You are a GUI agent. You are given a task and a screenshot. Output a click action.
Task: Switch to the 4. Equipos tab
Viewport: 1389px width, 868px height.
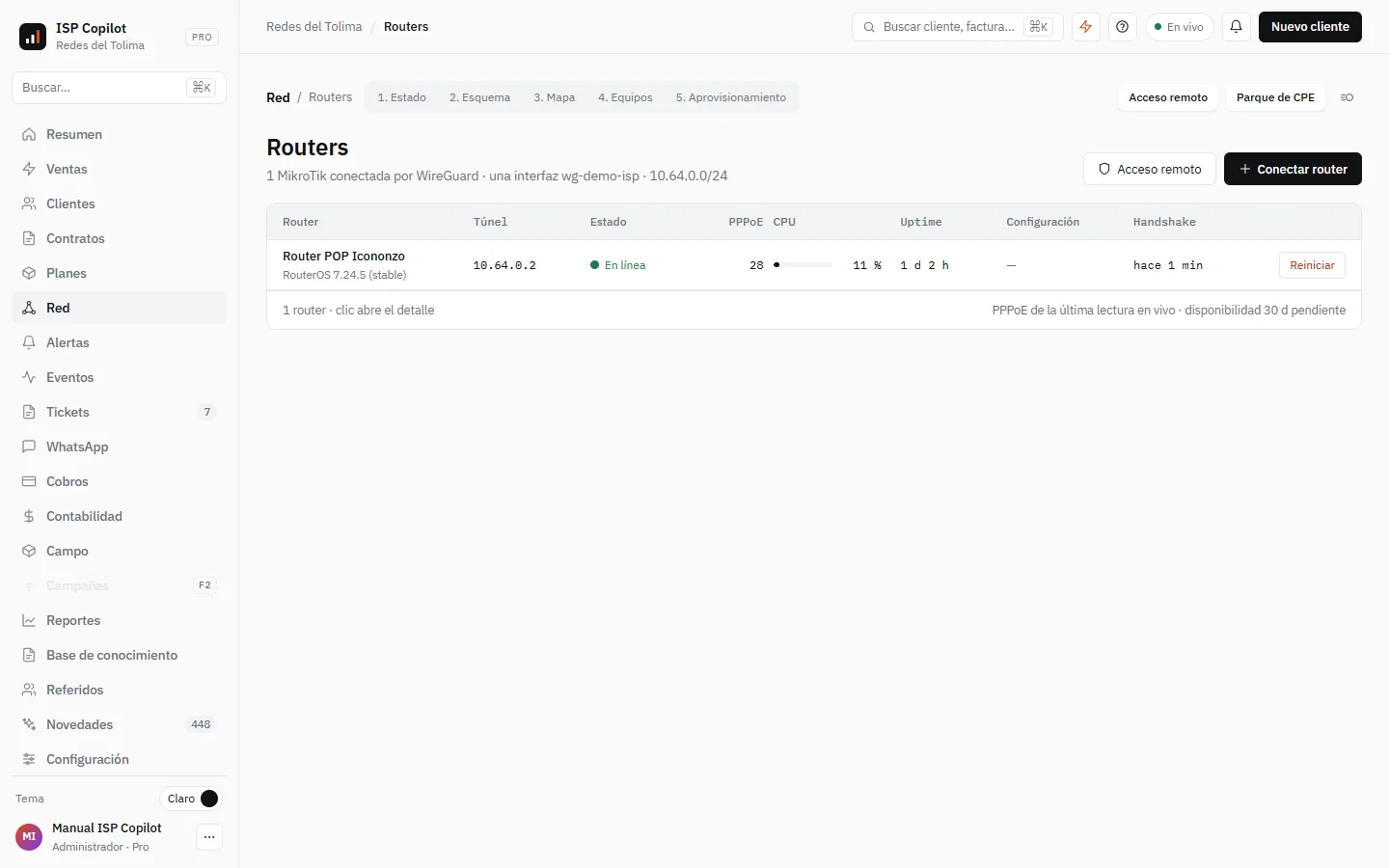coord(625,97)
